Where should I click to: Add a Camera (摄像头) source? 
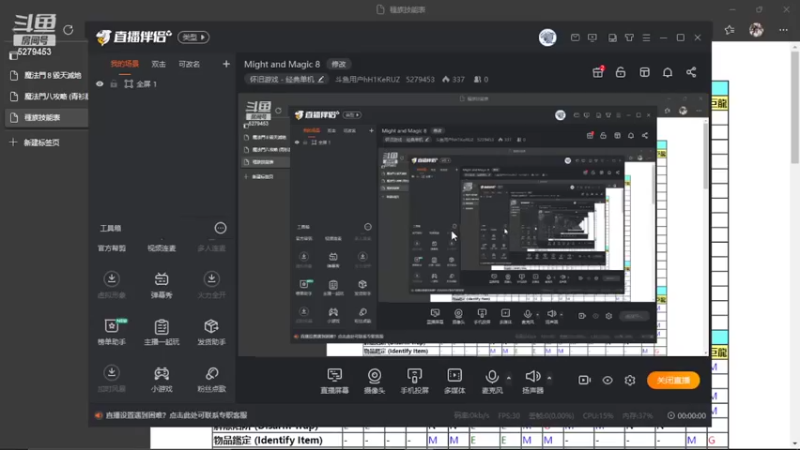tap(374, 381)
